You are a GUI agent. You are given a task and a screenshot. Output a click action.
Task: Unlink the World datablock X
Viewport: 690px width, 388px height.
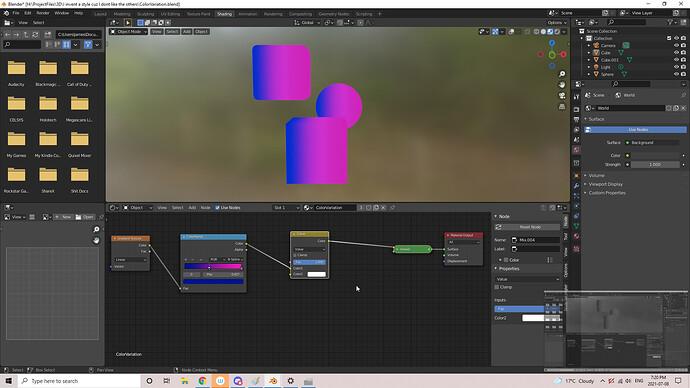pos(683,108)
